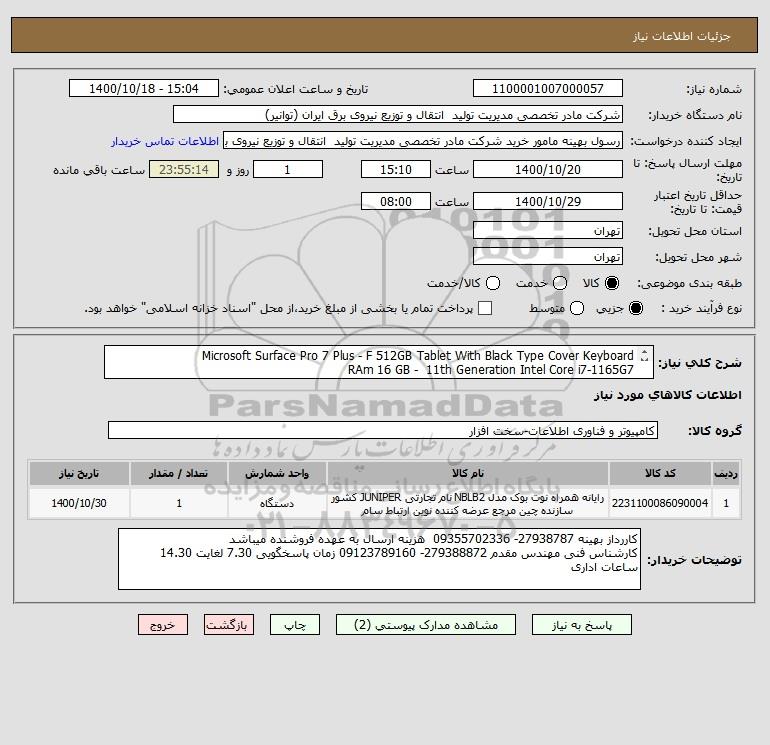The image size is (770, 745).
Task: Click the ساعت باقی مانده label
Action: pyautogui.click(x=99, y=170)
